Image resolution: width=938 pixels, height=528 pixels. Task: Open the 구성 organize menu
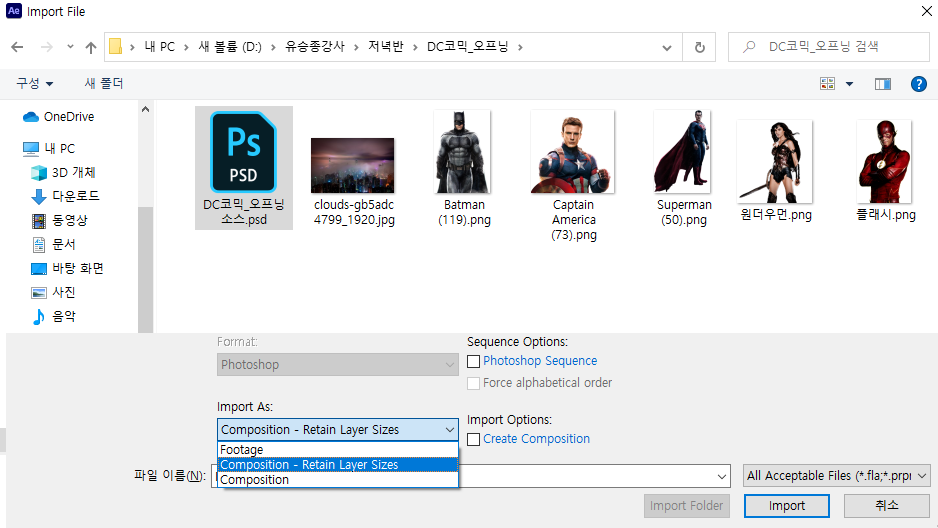pyautogui.click(x=34, y=84)
